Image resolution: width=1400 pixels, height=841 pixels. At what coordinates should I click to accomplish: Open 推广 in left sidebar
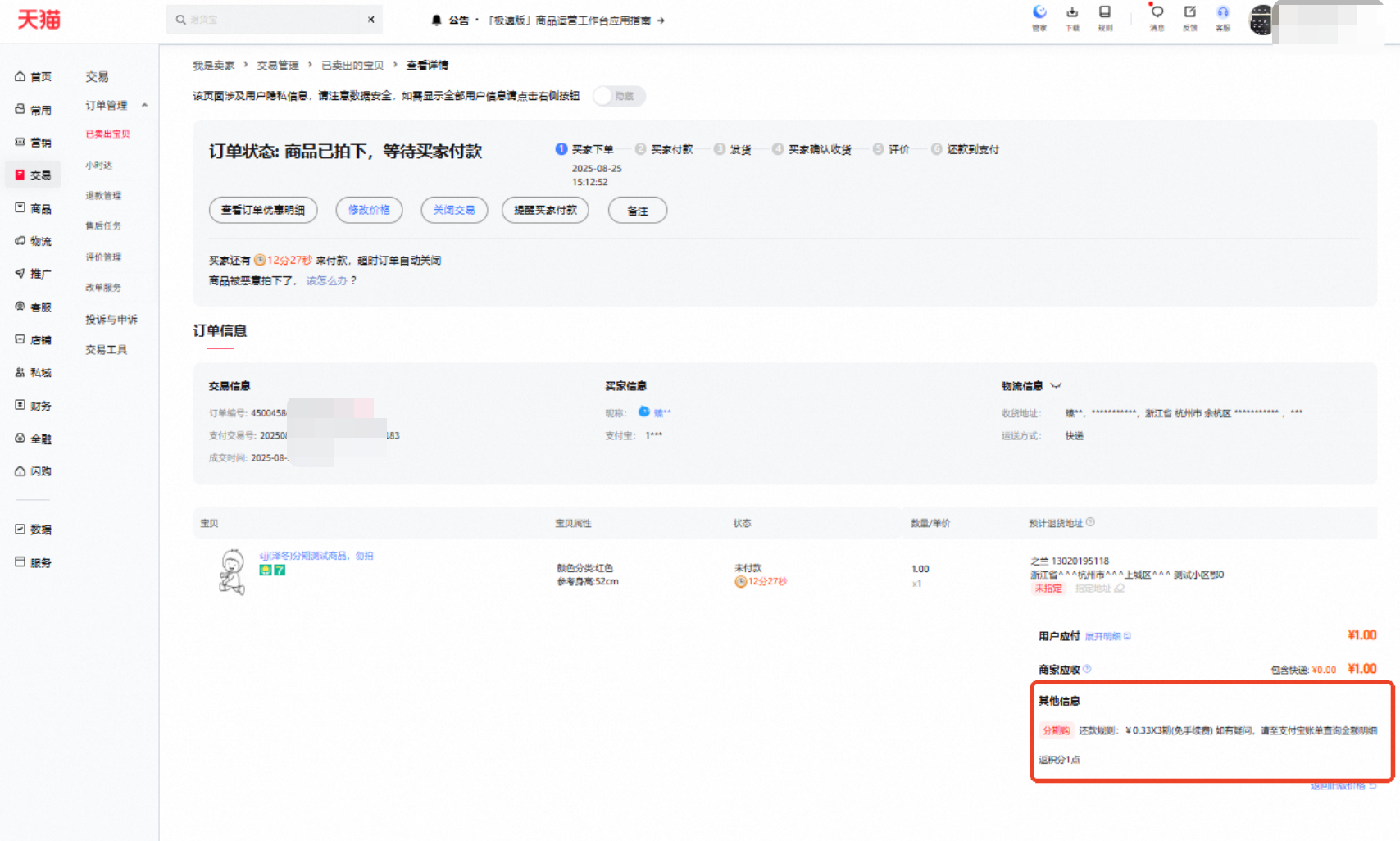(x=34, y=274)
